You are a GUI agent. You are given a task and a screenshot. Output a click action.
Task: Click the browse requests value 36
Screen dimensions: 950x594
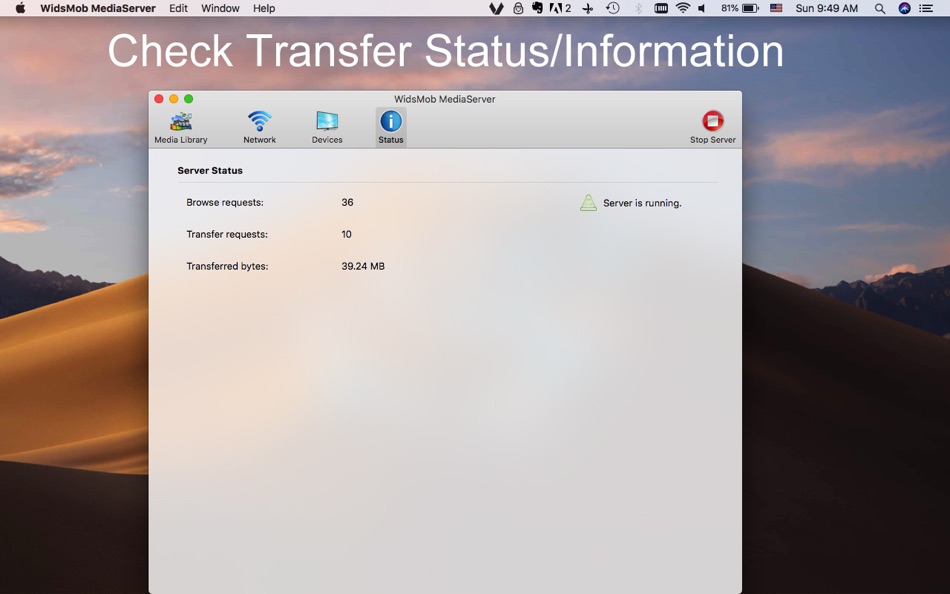point(347,202)
